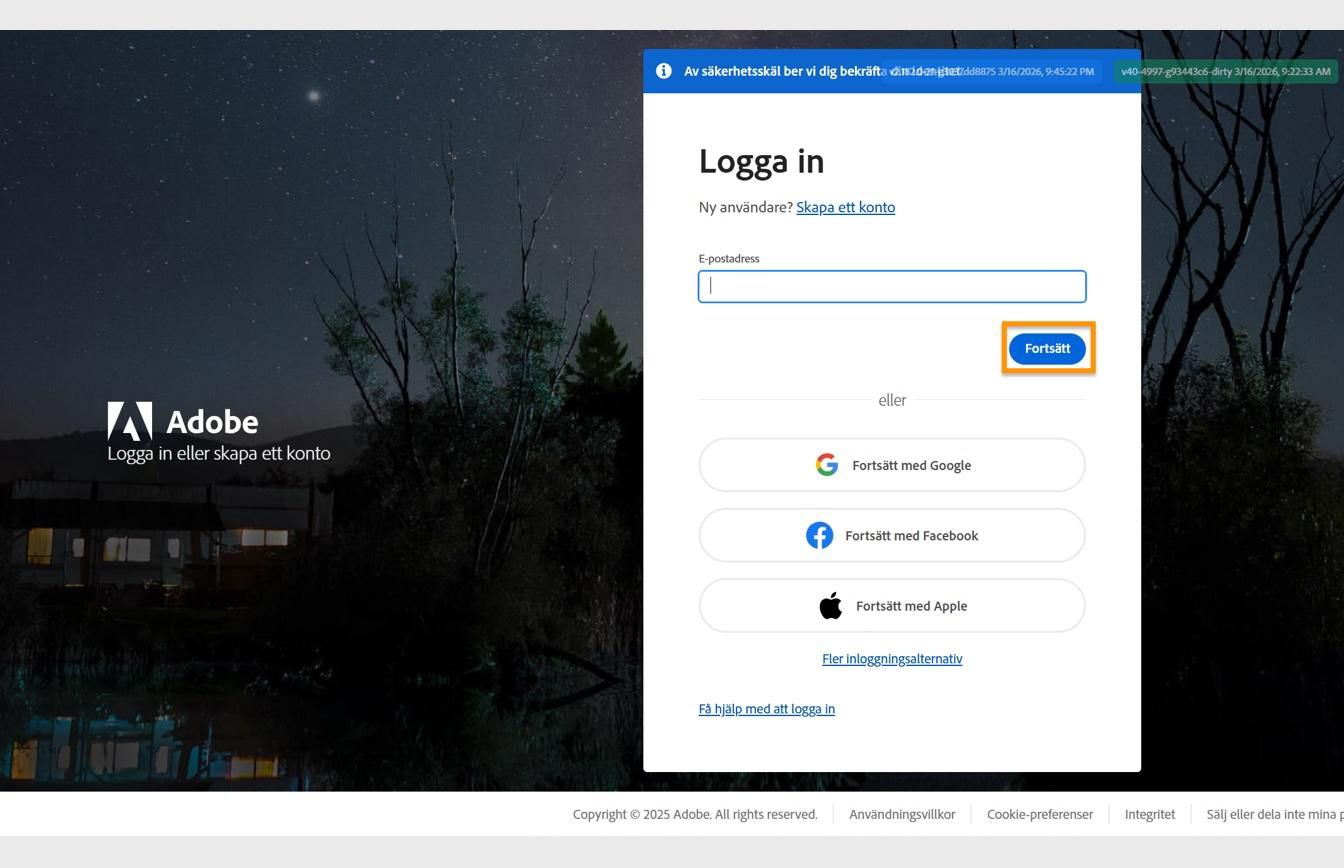Click the Adobe logo icon
The width and height of the screenshot is (1344, 868).
tap(128, 421)
